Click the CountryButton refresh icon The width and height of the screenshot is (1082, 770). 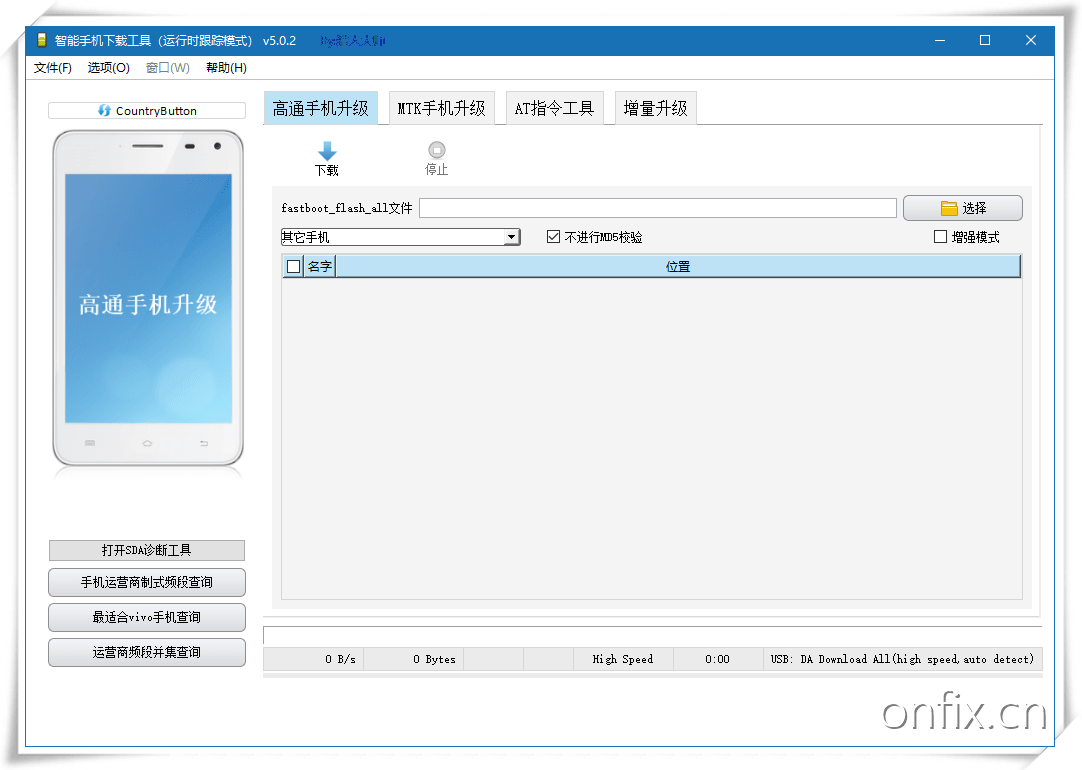[104, 111]
